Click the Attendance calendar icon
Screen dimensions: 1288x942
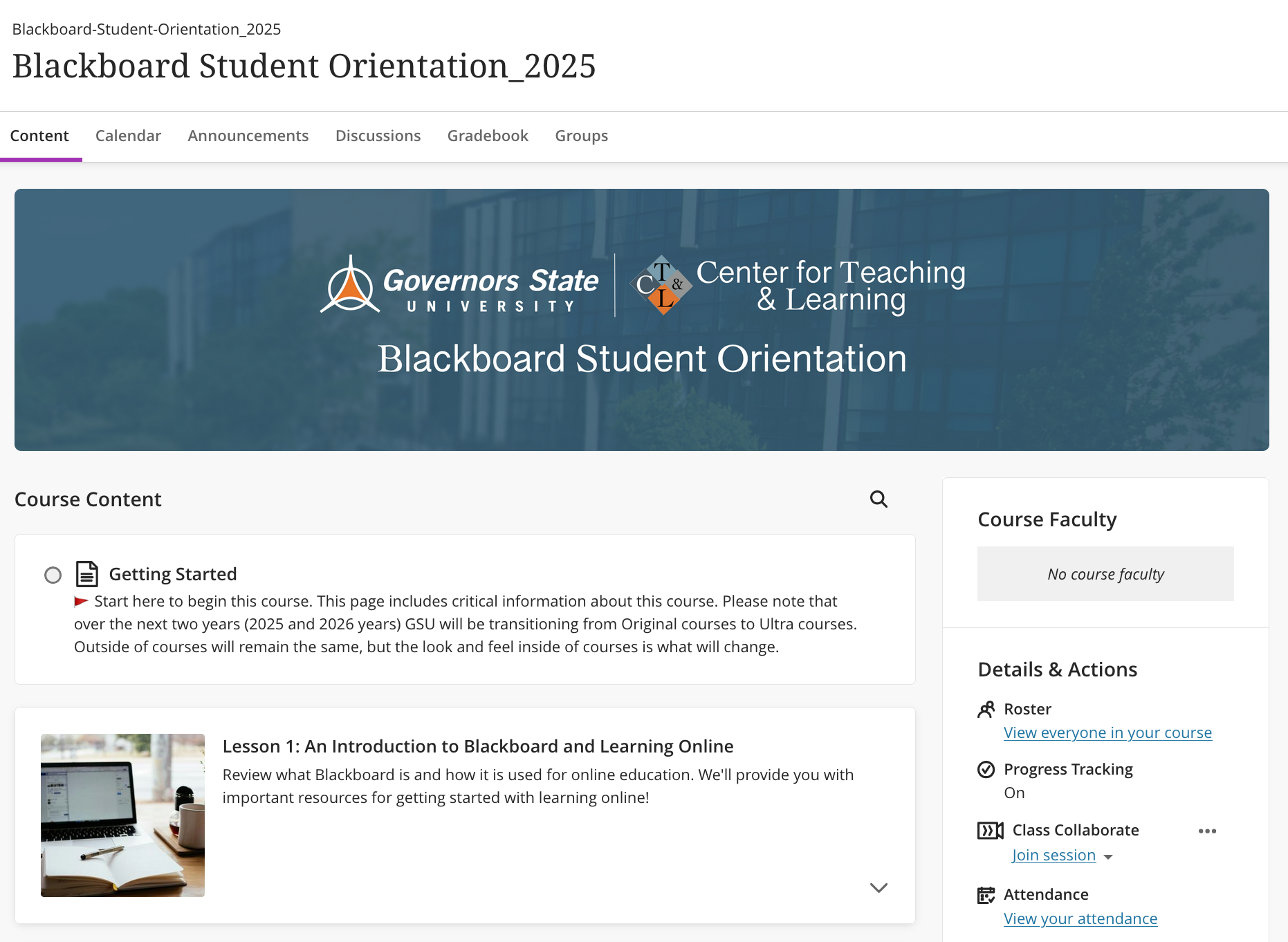point(986,895)
